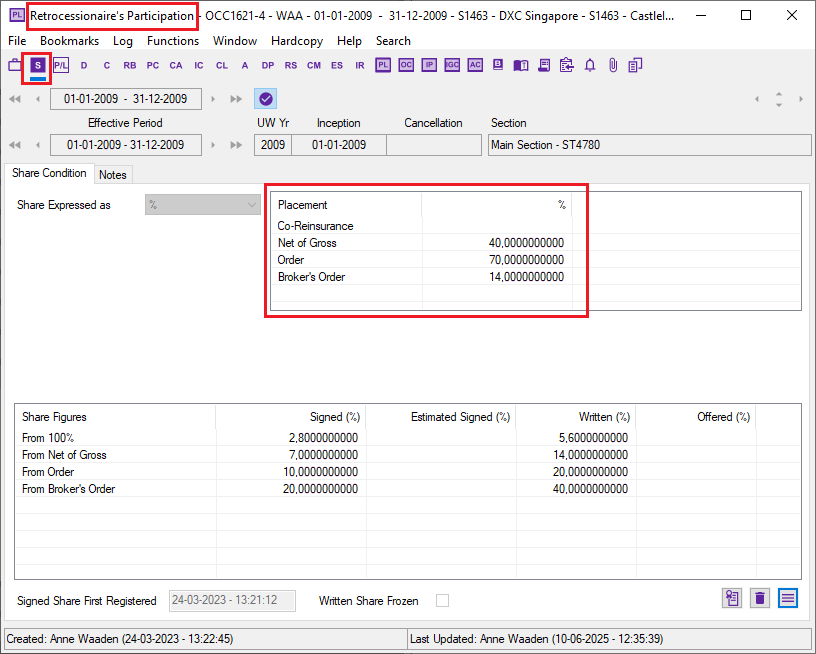Click the P/L toolbar icon
Viewport: 816px width, 654px height.
pos(61,65)
